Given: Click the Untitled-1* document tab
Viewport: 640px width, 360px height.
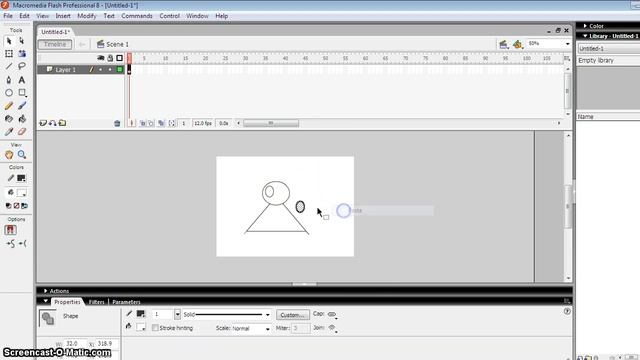Looking at the screenshot, I should (x=56, y=31).
